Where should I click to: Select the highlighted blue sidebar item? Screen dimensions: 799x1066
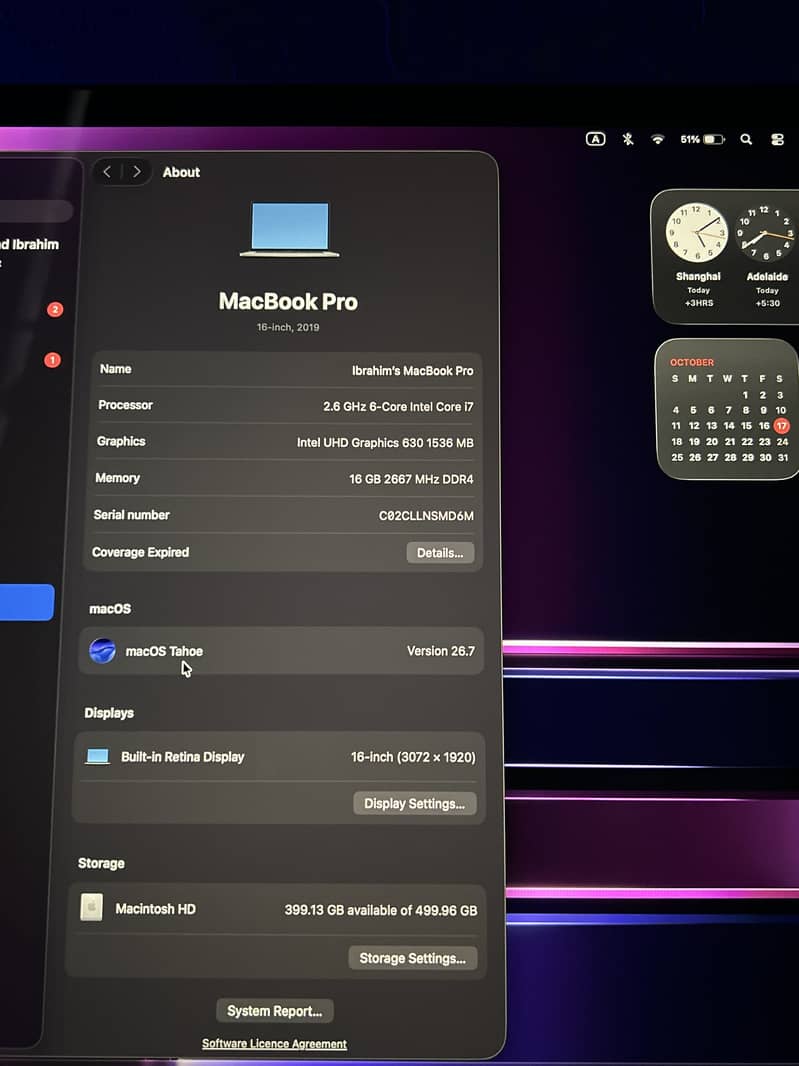tap(27, 602)
